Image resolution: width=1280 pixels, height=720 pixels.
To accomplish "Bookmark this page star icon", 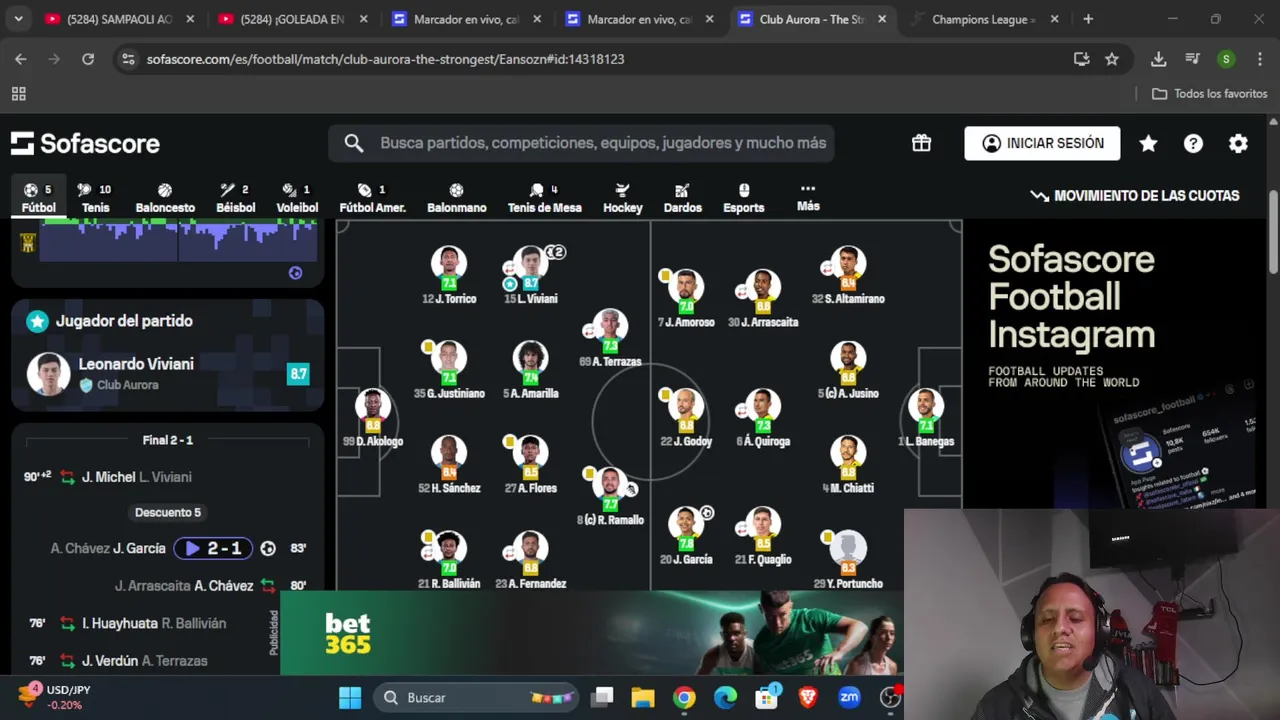I will [x=1112, y=59].
